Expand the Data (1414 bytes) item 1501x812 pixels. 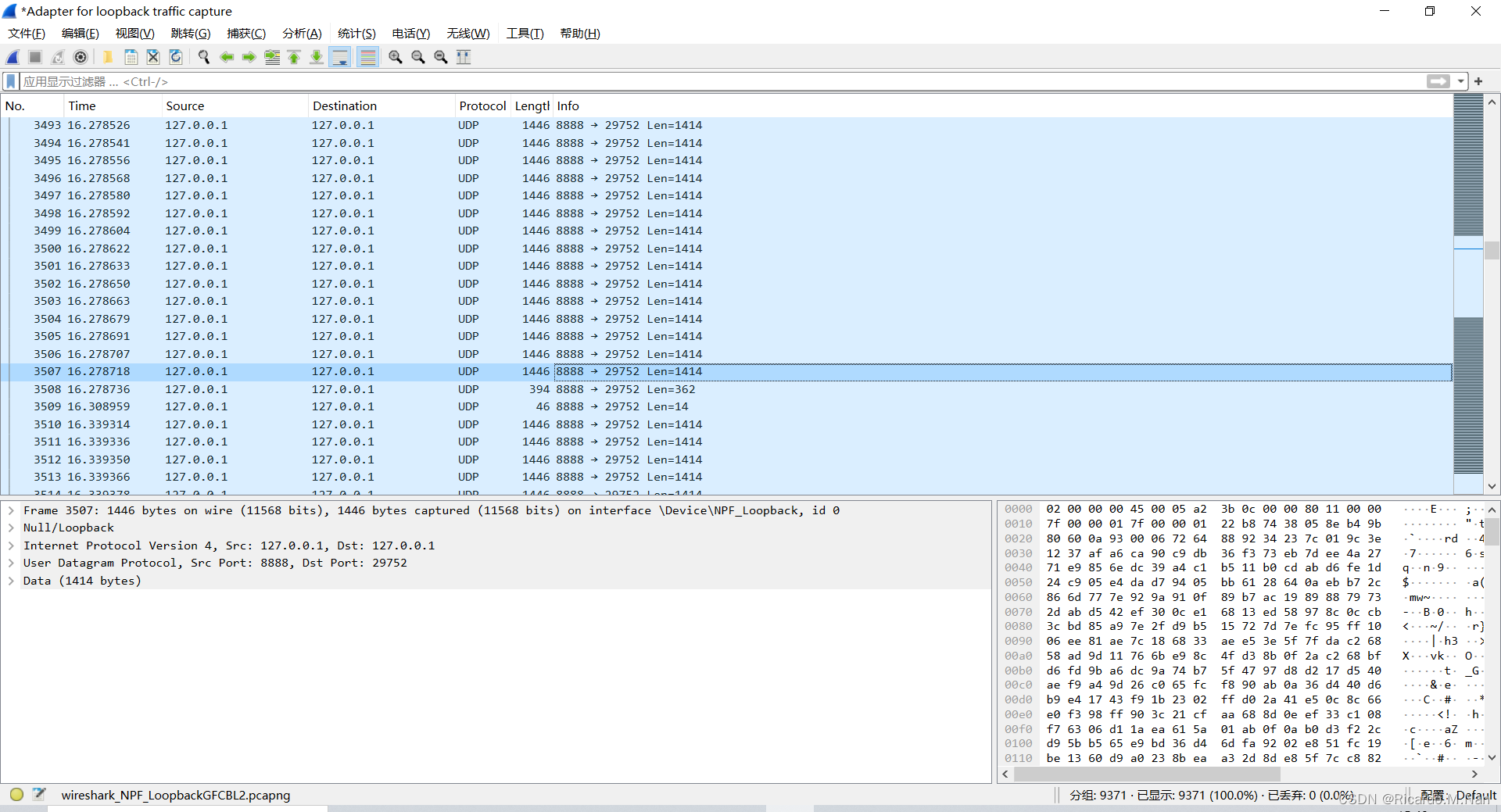pos(11,581)
